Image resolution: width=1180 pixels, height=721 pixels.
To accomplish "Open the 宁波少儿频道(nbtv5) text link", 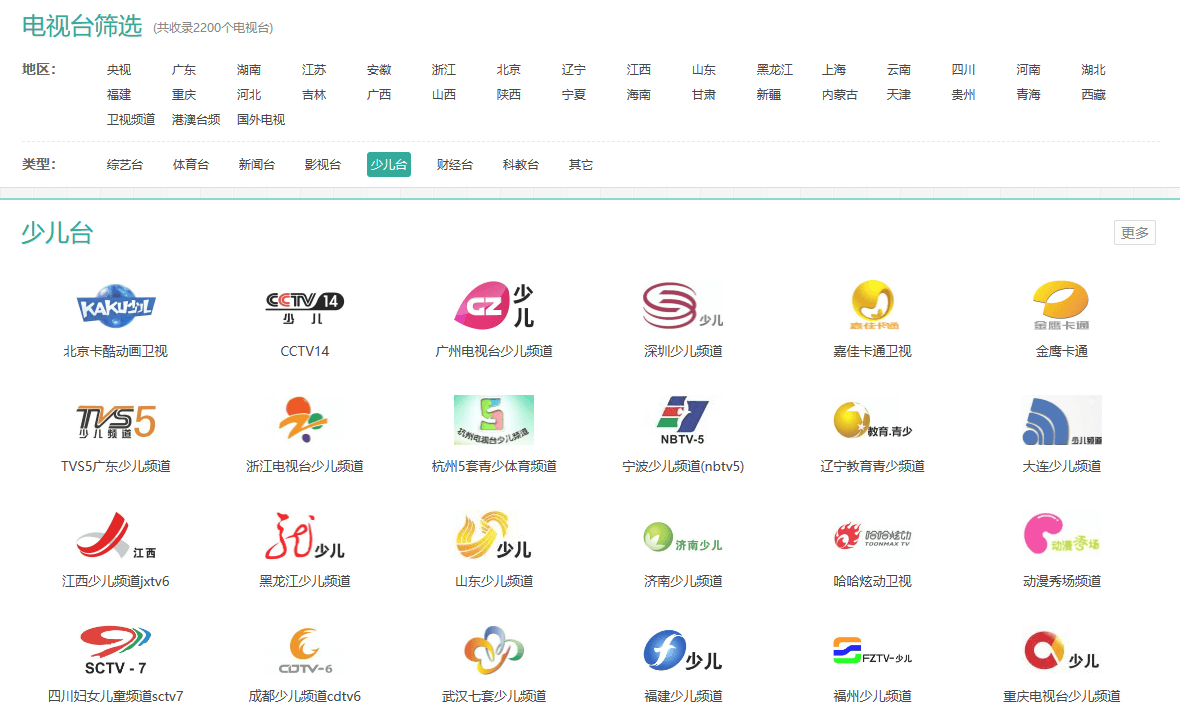I will point(683,467).
